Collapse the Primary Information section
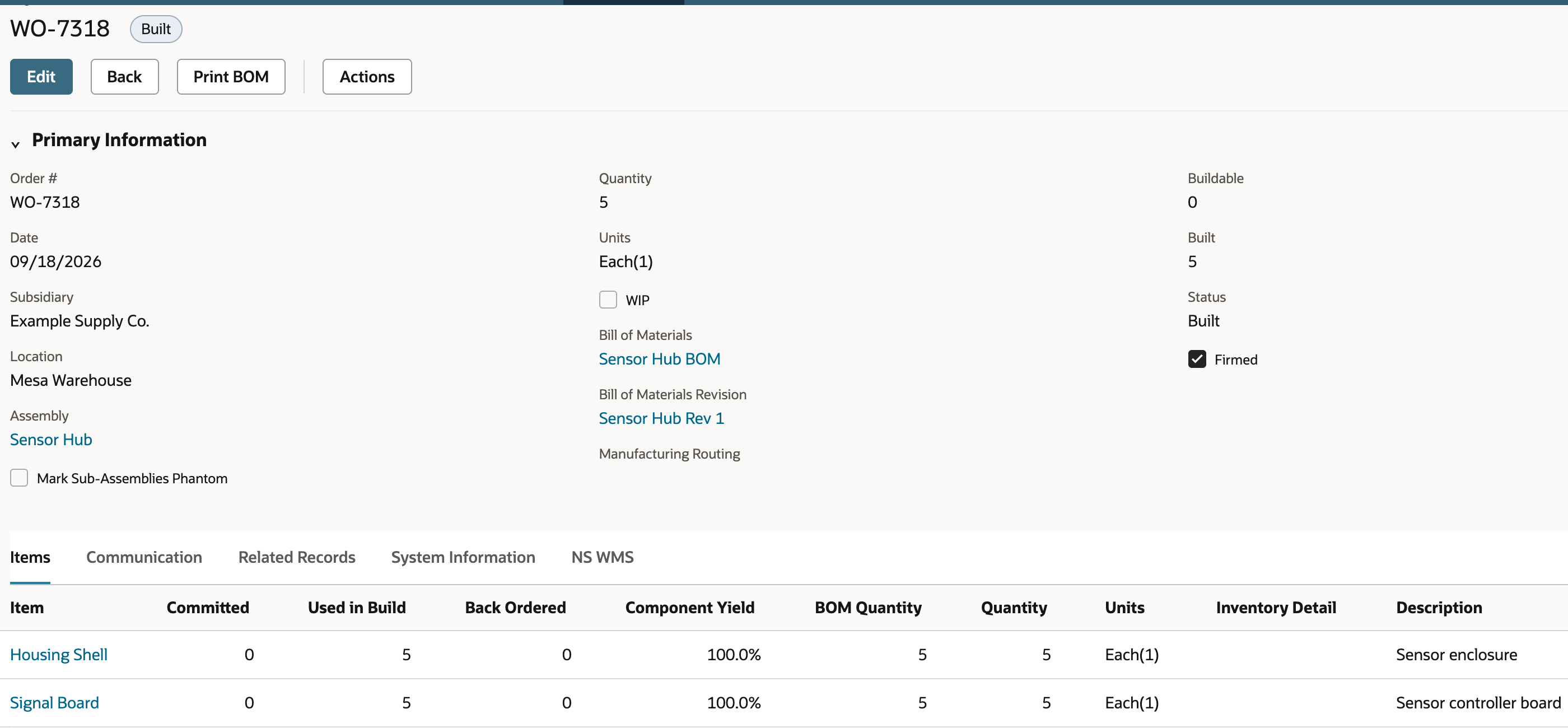Viewport: 1568px width, 728px height. tap(16, 144)
